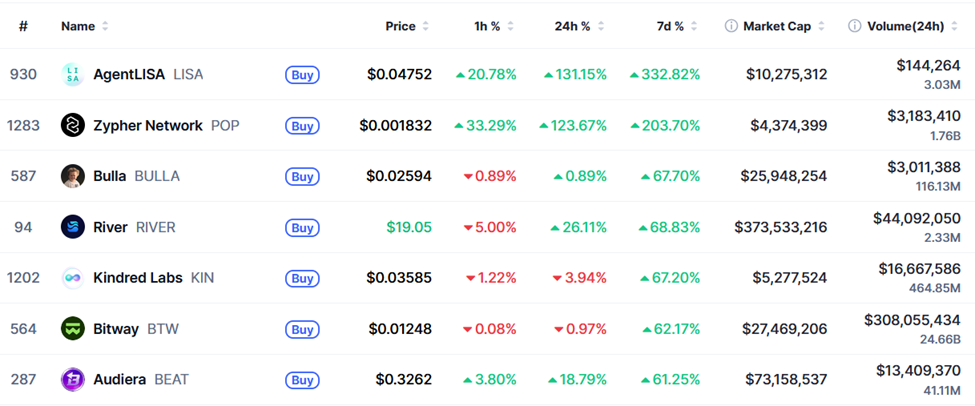This screenshot has width=975, height=406.
Task: Click the Market Cap info icon
Action: coord(731,26)
